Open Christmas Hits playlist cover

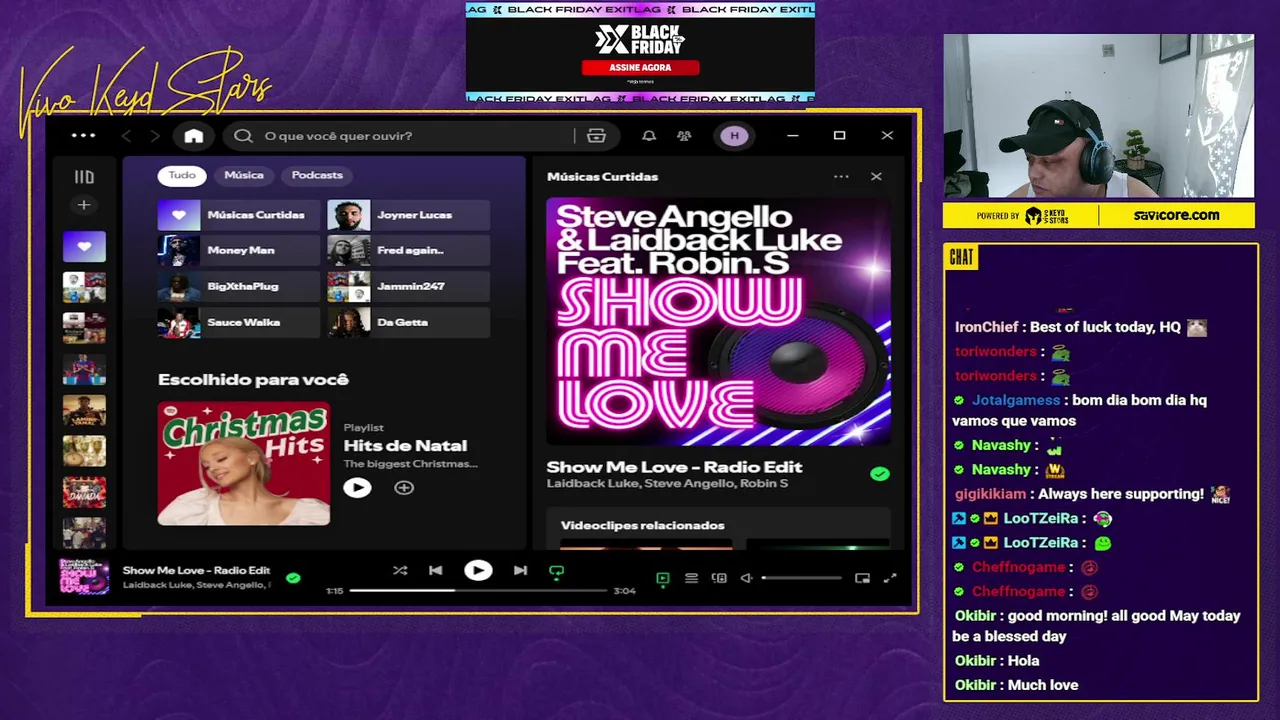pos(244,463)
